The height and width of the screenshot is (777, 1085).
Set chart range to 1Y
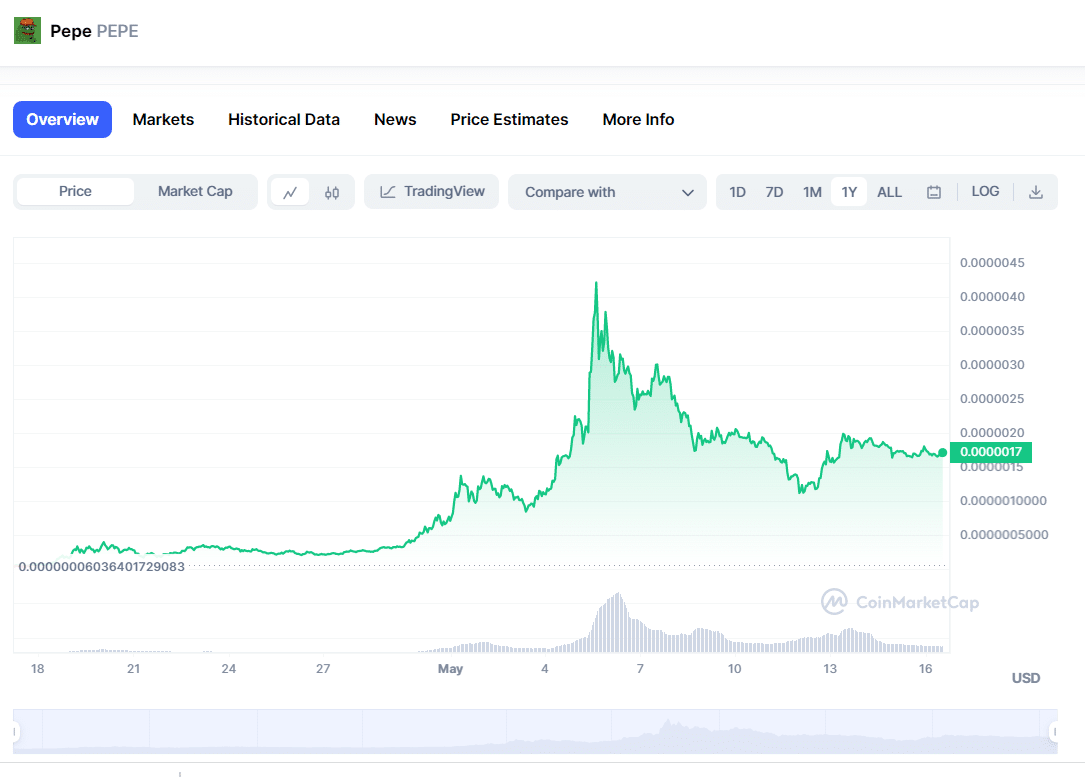[x=849, y=192]
